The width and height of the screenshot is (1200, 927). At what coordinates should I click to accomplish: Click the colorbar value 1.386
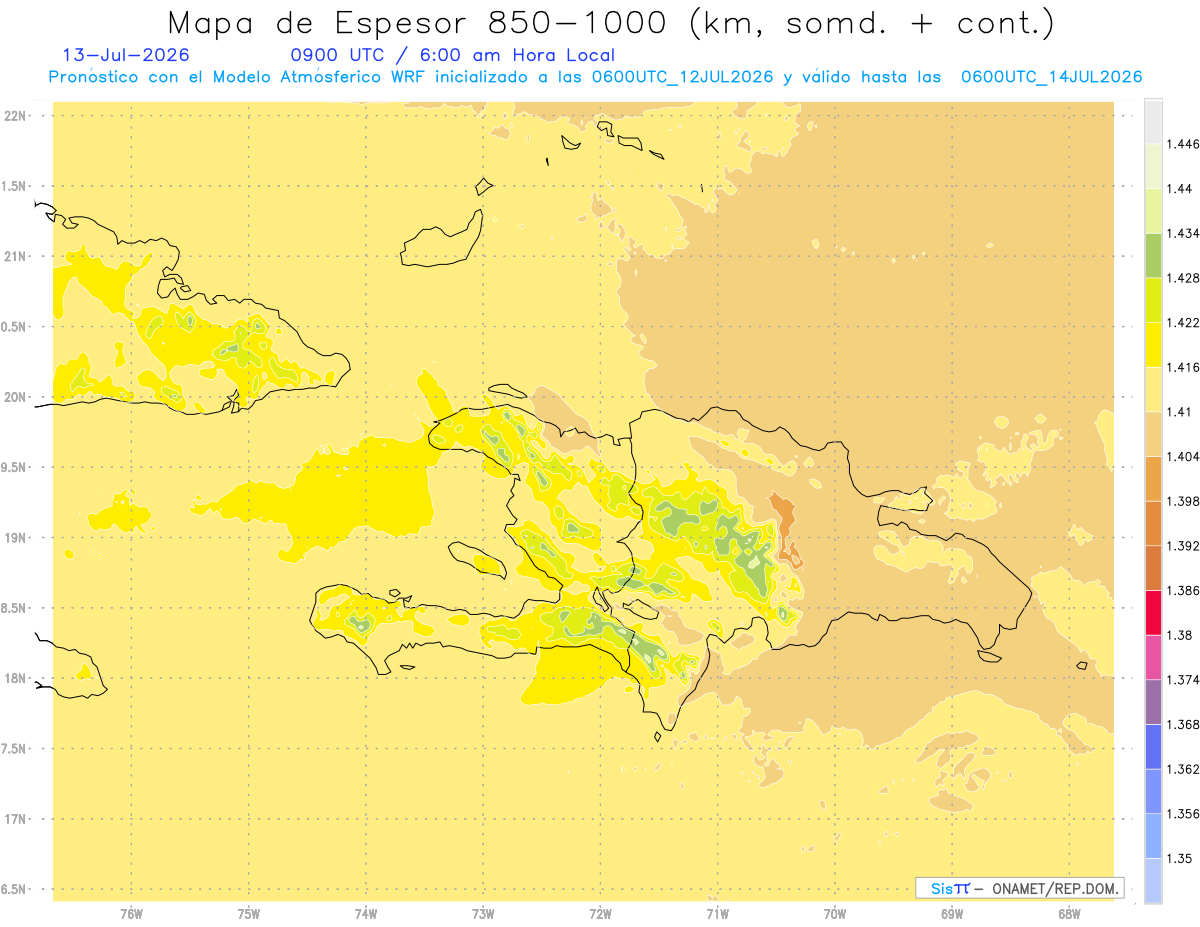(1183, 590)
